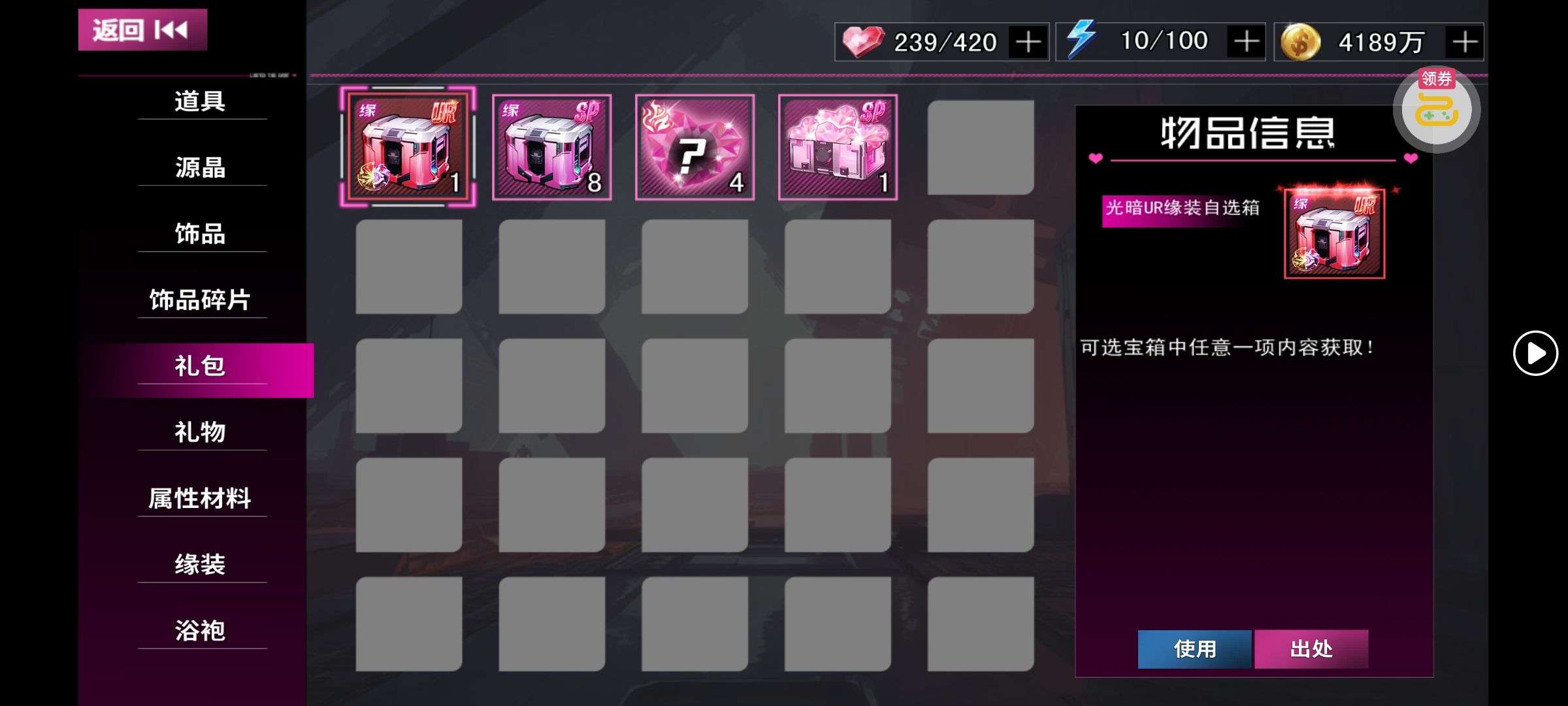
Task: Open the 浴袍 tab
Action: click(201, 631)
